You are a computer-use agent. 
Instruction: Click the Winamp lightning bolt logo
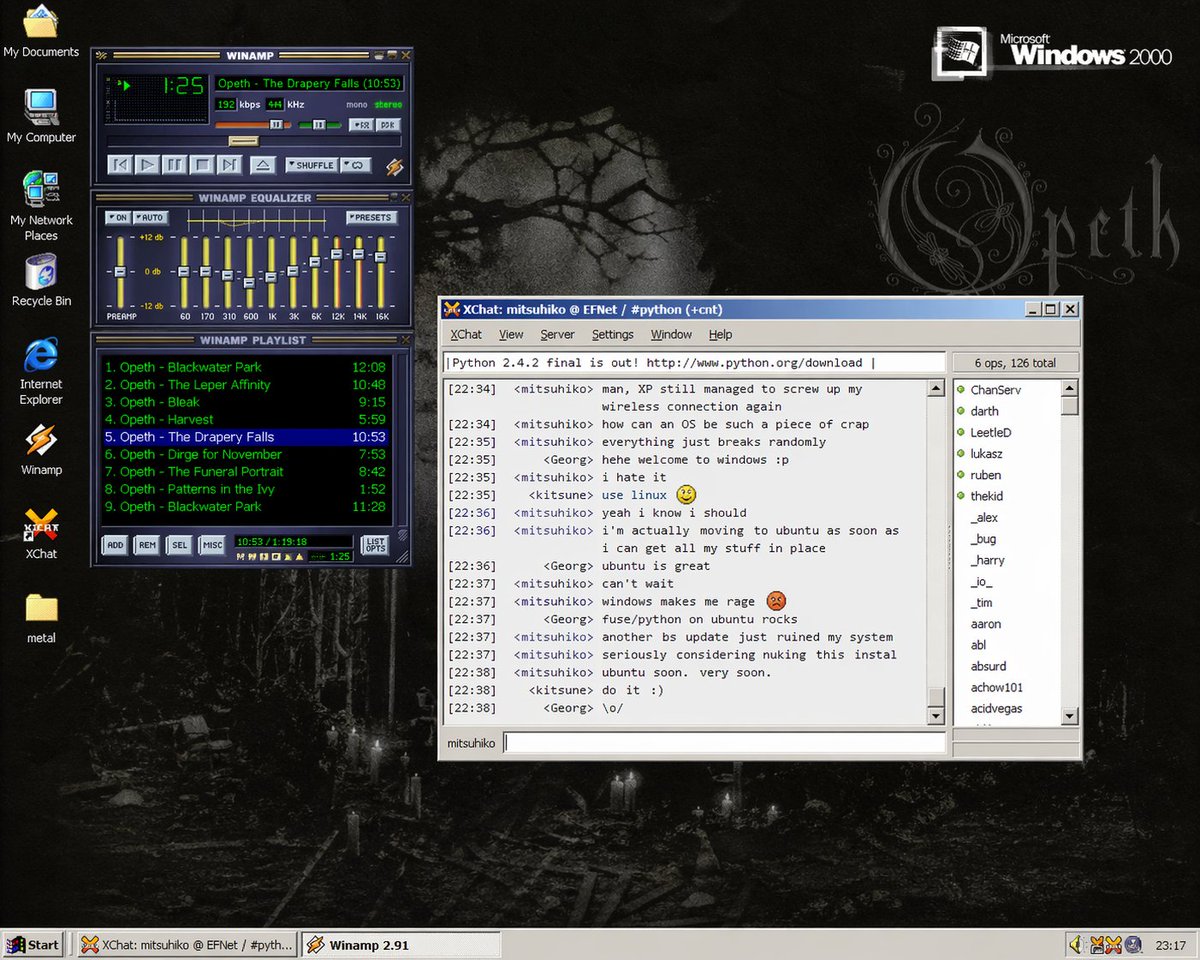click(394, 167)
